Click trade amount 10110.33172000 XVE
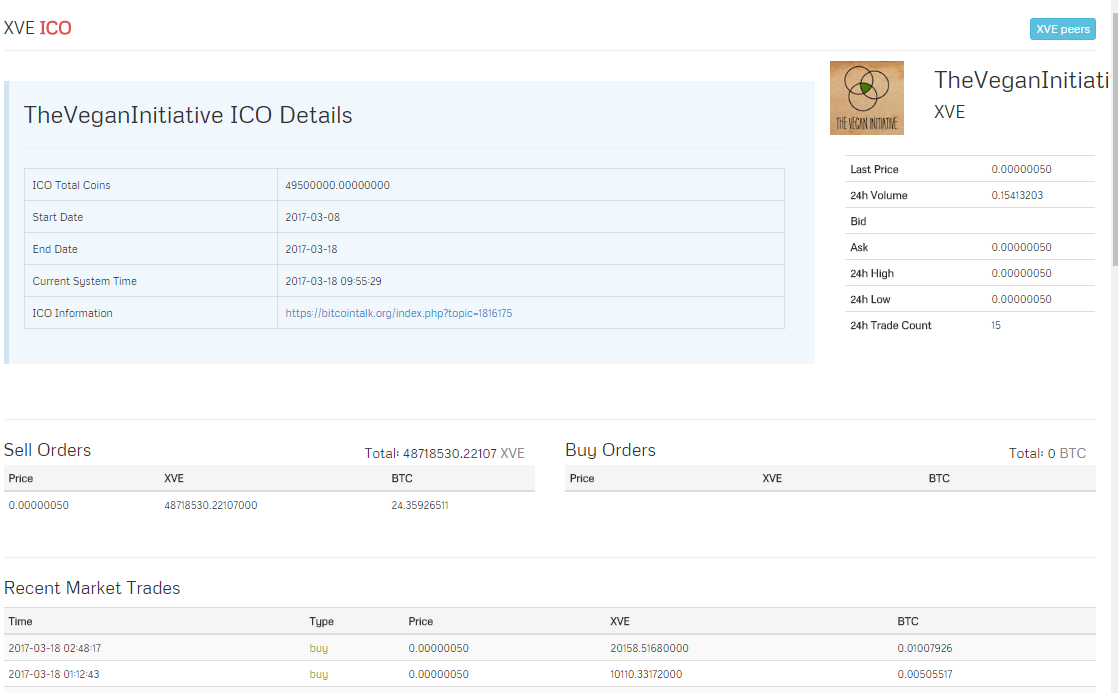1118x693 pixels. (x=646, y=674)
